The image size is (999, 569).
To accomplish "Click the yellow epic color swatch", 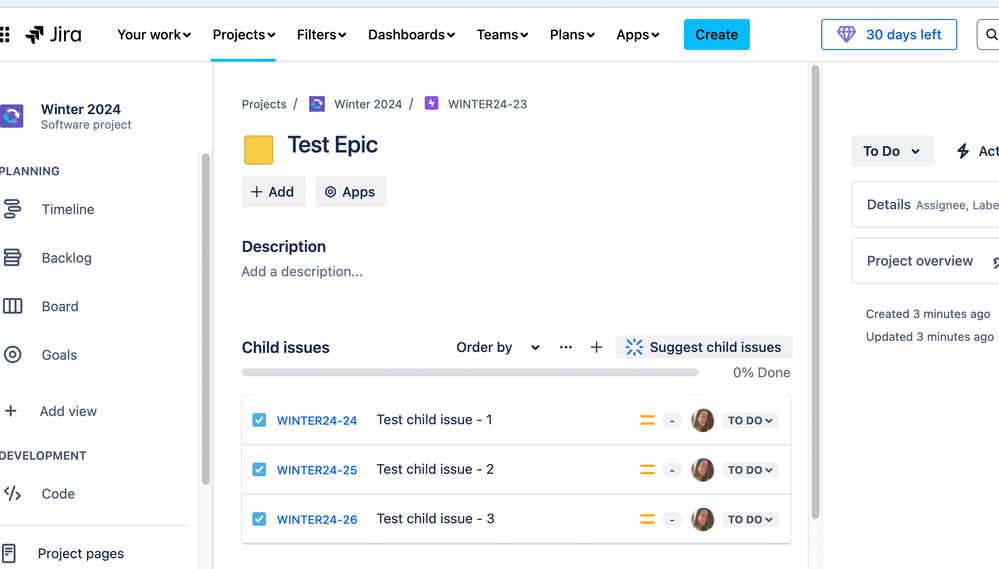I will (x=259, y=150).
